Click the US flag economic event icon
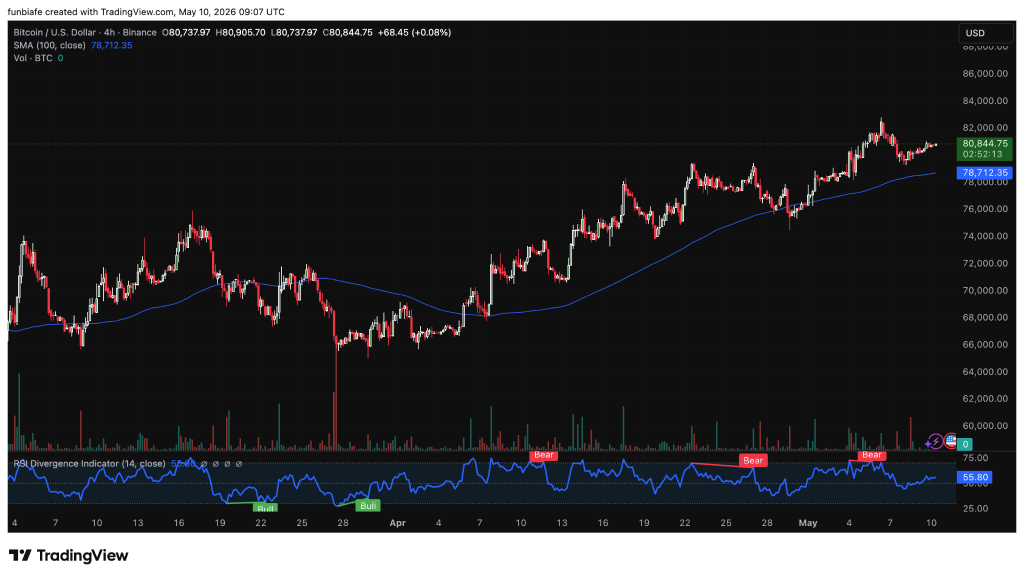 (x=950, y=442)
